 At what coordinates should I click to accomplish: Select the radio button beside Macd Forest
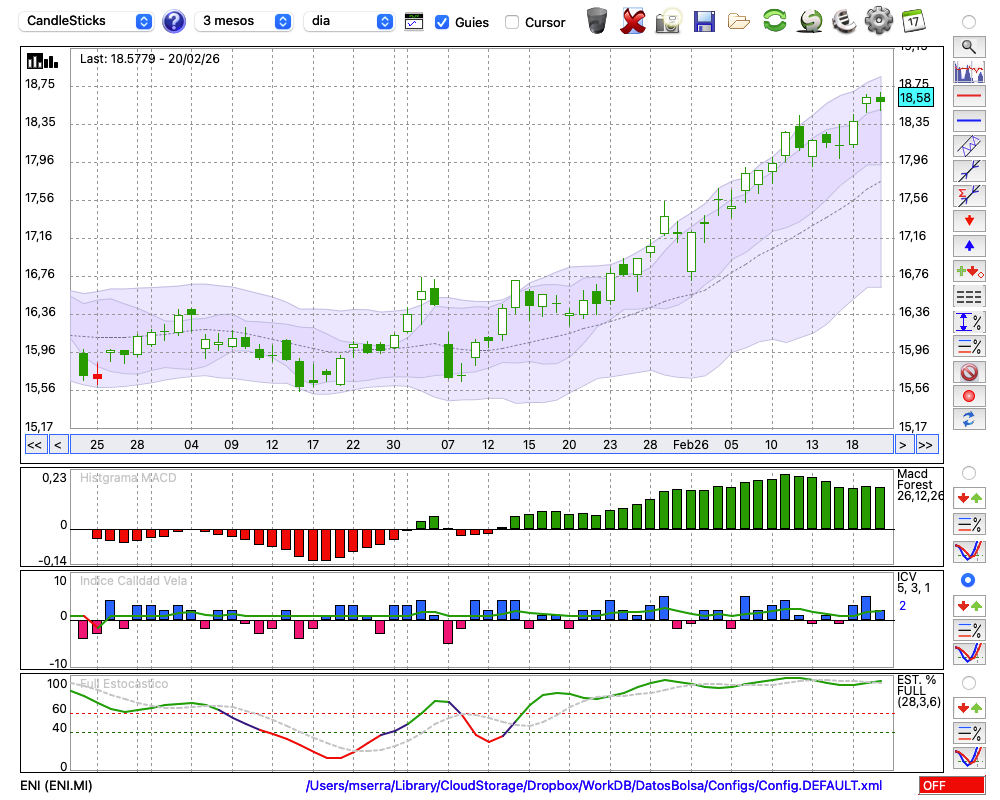[968, 472]
